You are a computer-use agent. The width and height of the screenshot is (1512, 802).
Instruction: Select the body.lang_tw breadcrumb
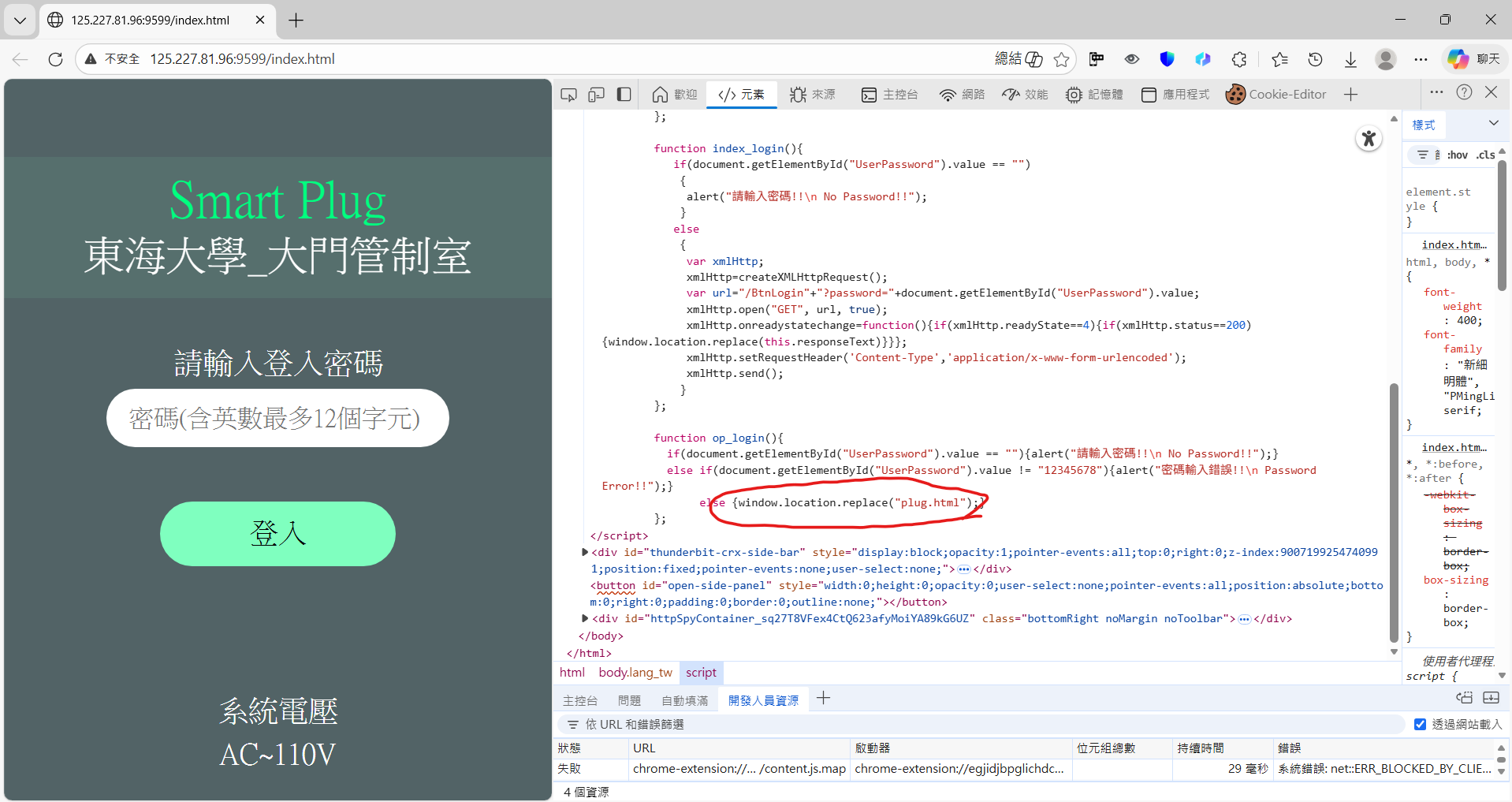tap(635, 673)
